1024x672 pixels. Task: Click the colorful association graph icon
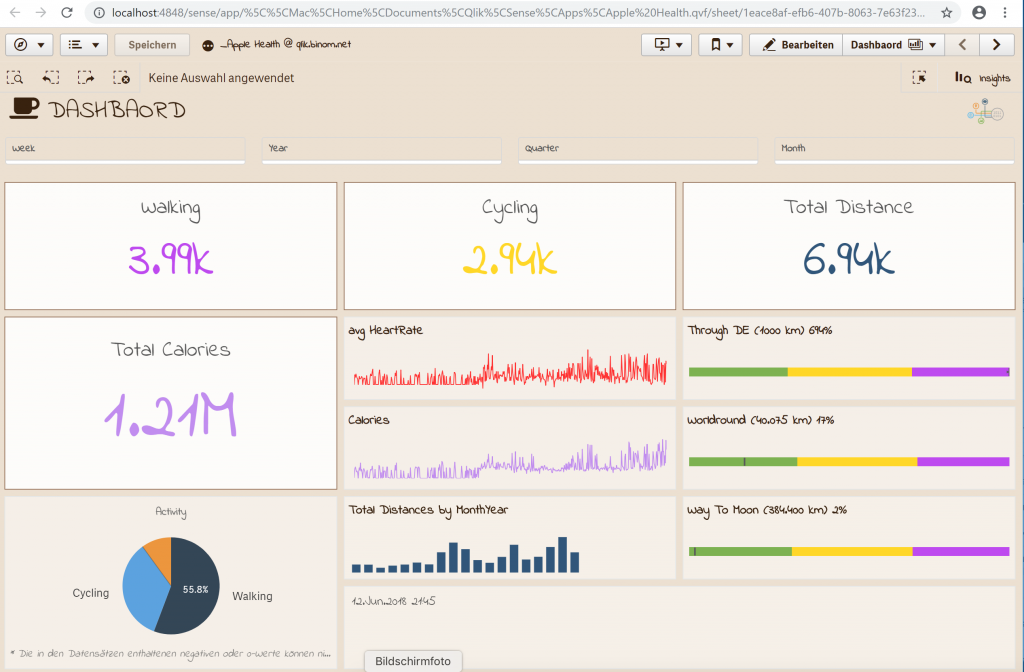click(984, 111)
